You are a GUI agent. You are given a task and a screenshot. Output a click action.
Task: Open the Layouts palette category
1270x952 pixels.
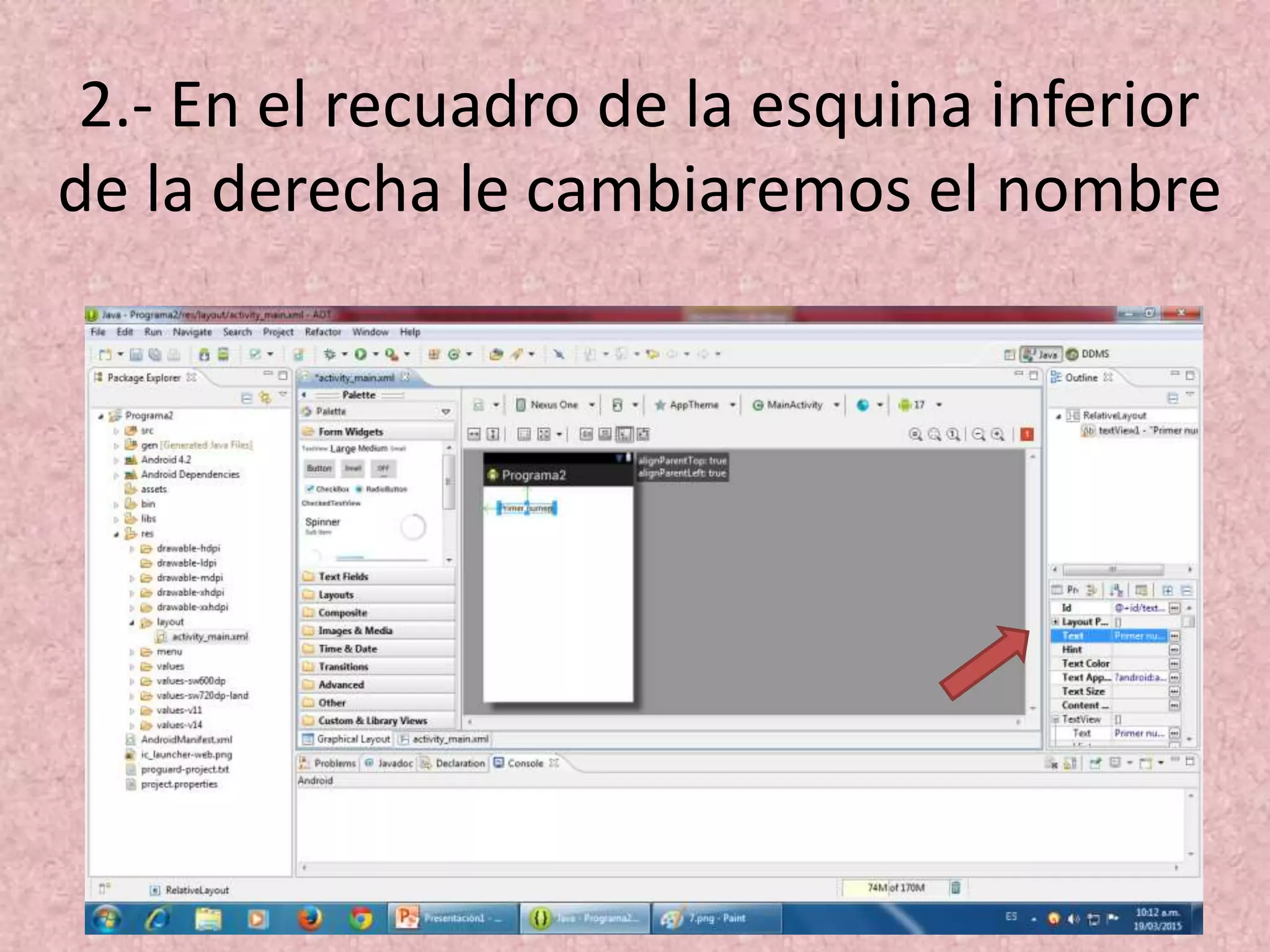[377, 595]
